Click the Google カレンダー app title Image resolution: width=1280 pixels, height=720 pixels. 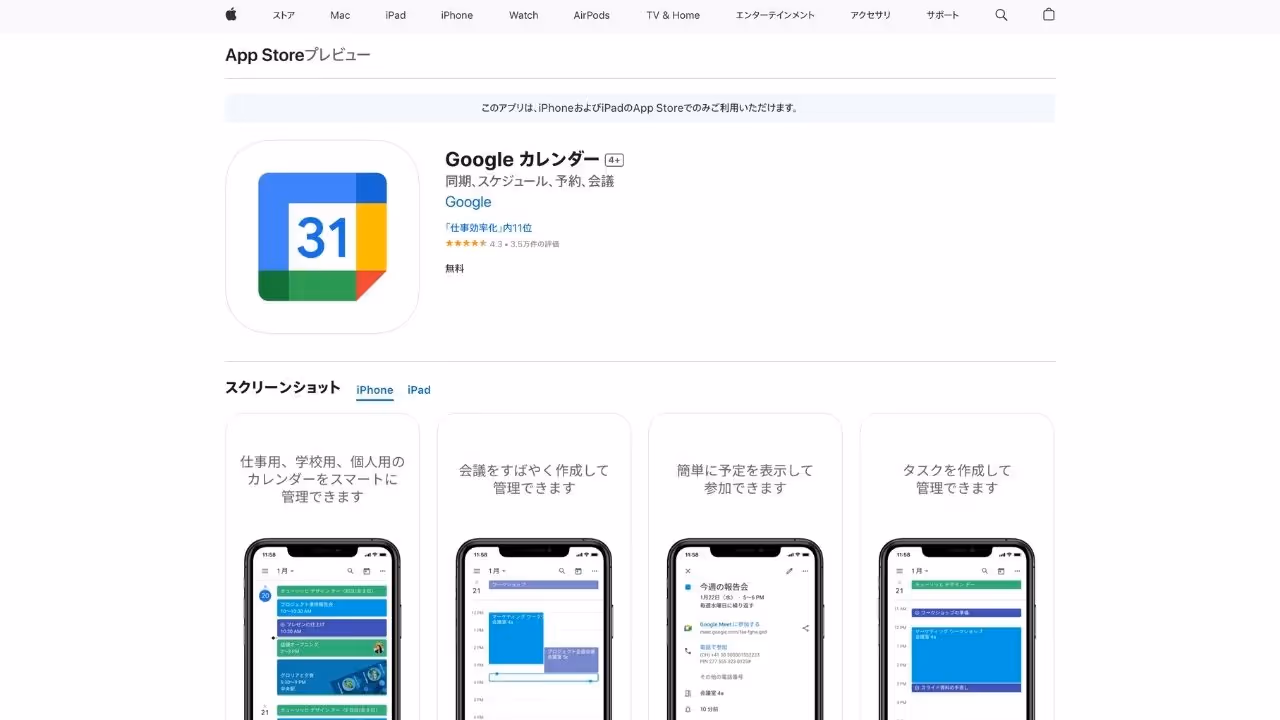tap(522, 159)
